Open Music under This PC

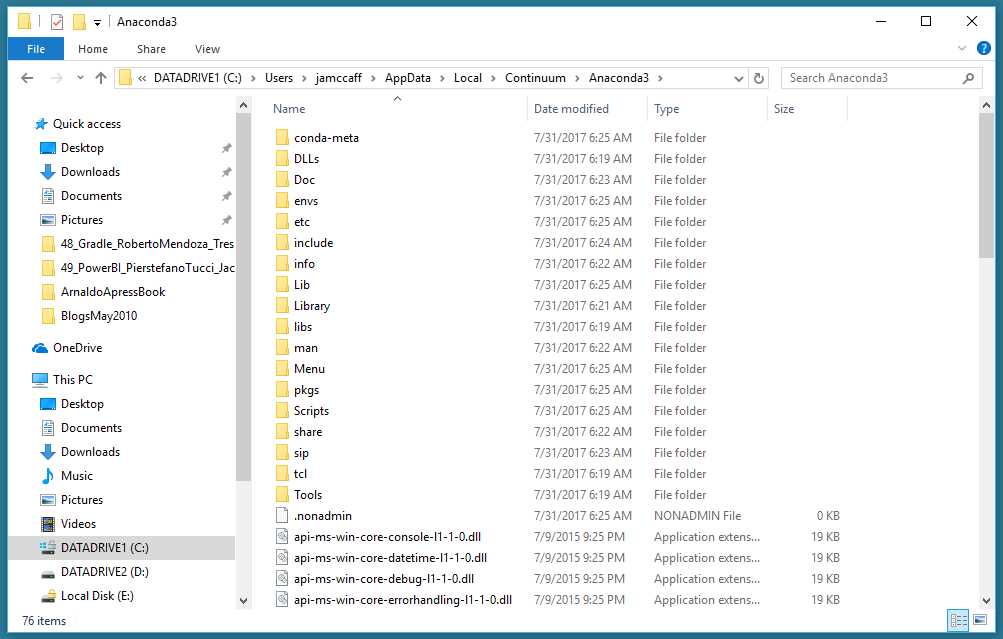pyautogui.click(x=77, y=476)
